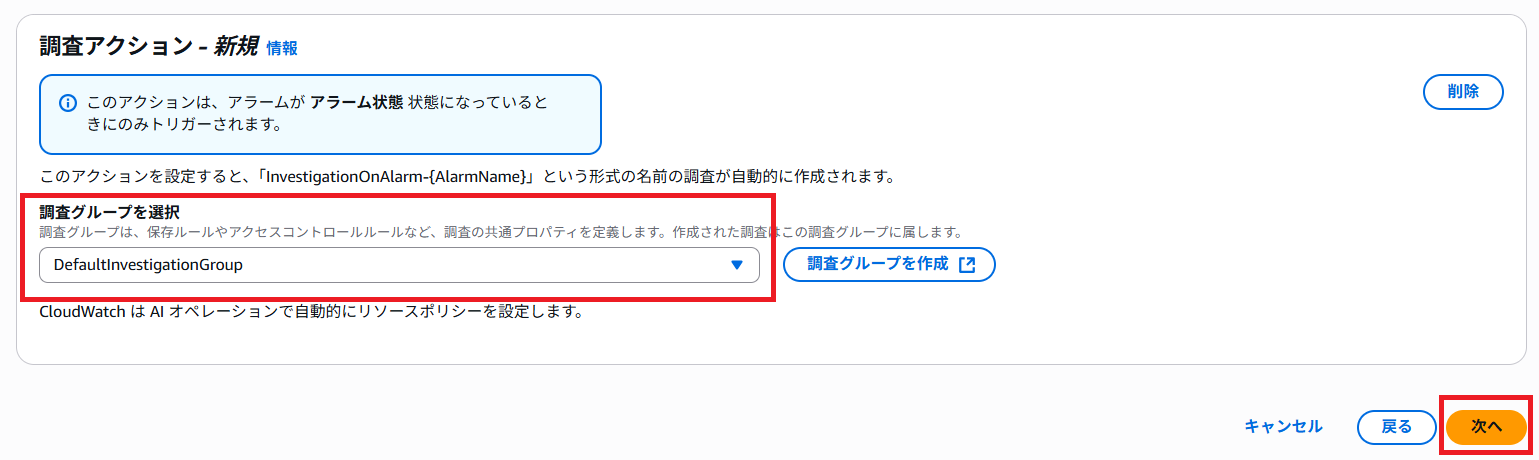Proceed with the orange 次へ button

pyautogui.click(x=1486, y=426)
